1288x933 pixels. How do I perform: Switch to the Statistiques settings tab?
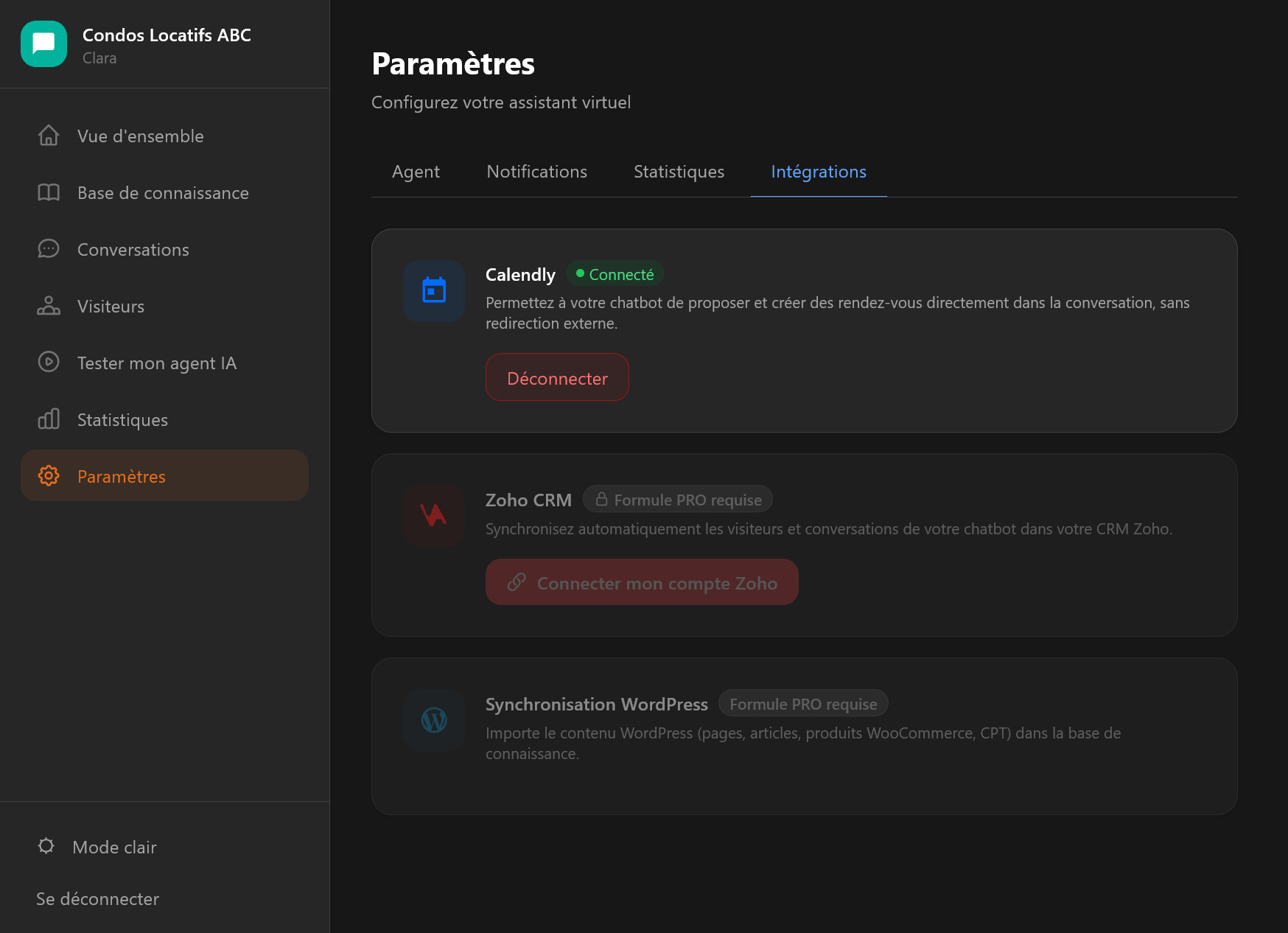679,172
